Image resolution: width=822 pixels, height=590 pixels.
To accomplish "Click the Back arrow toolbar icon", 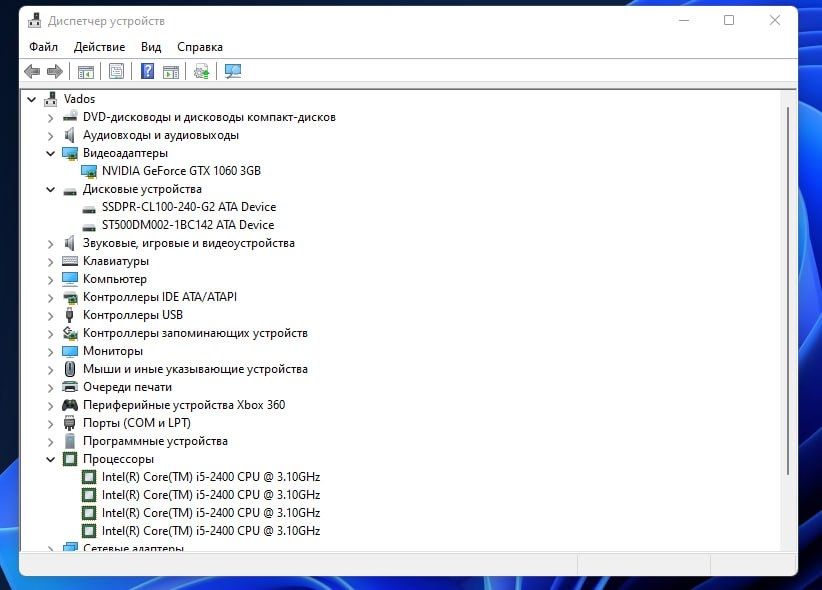I will (32, 71).
